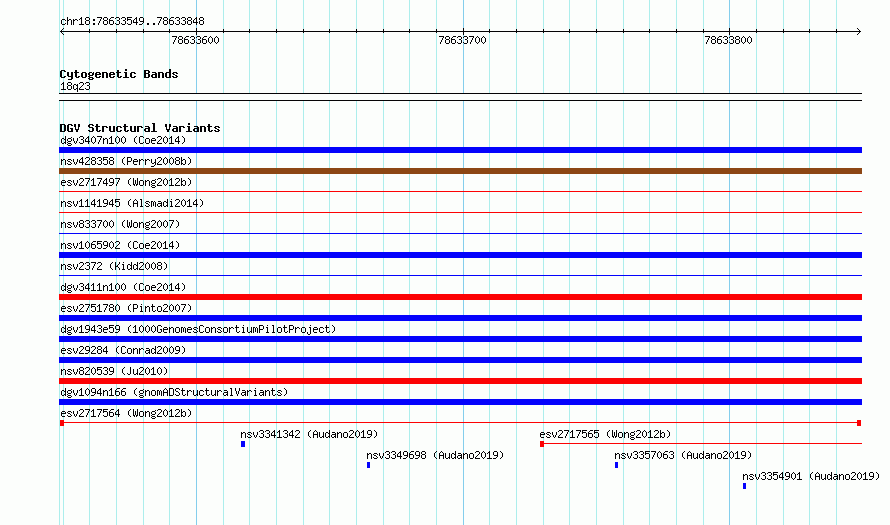Open the nsv3354901 (Audano2019) label
Image resolution: width=890 pixels, height=525 pixels.
[811, 476]
